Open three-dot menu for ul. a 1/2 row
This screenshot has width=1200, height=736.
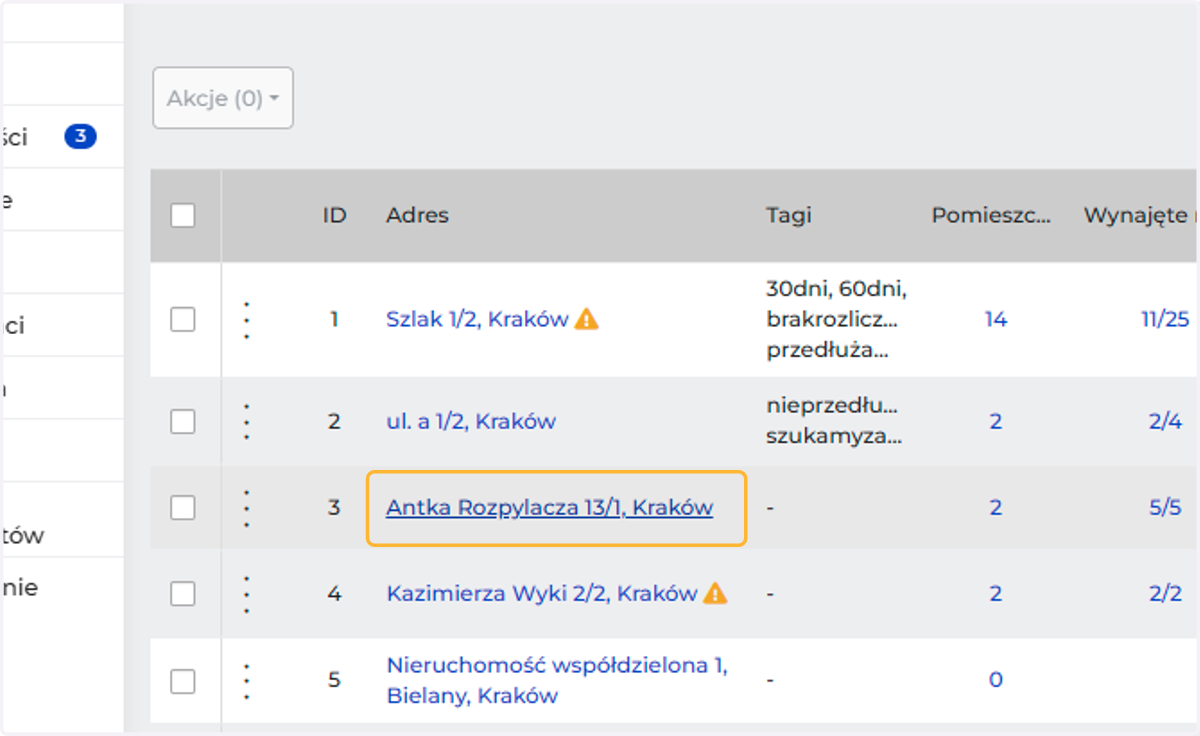(247, 421)
